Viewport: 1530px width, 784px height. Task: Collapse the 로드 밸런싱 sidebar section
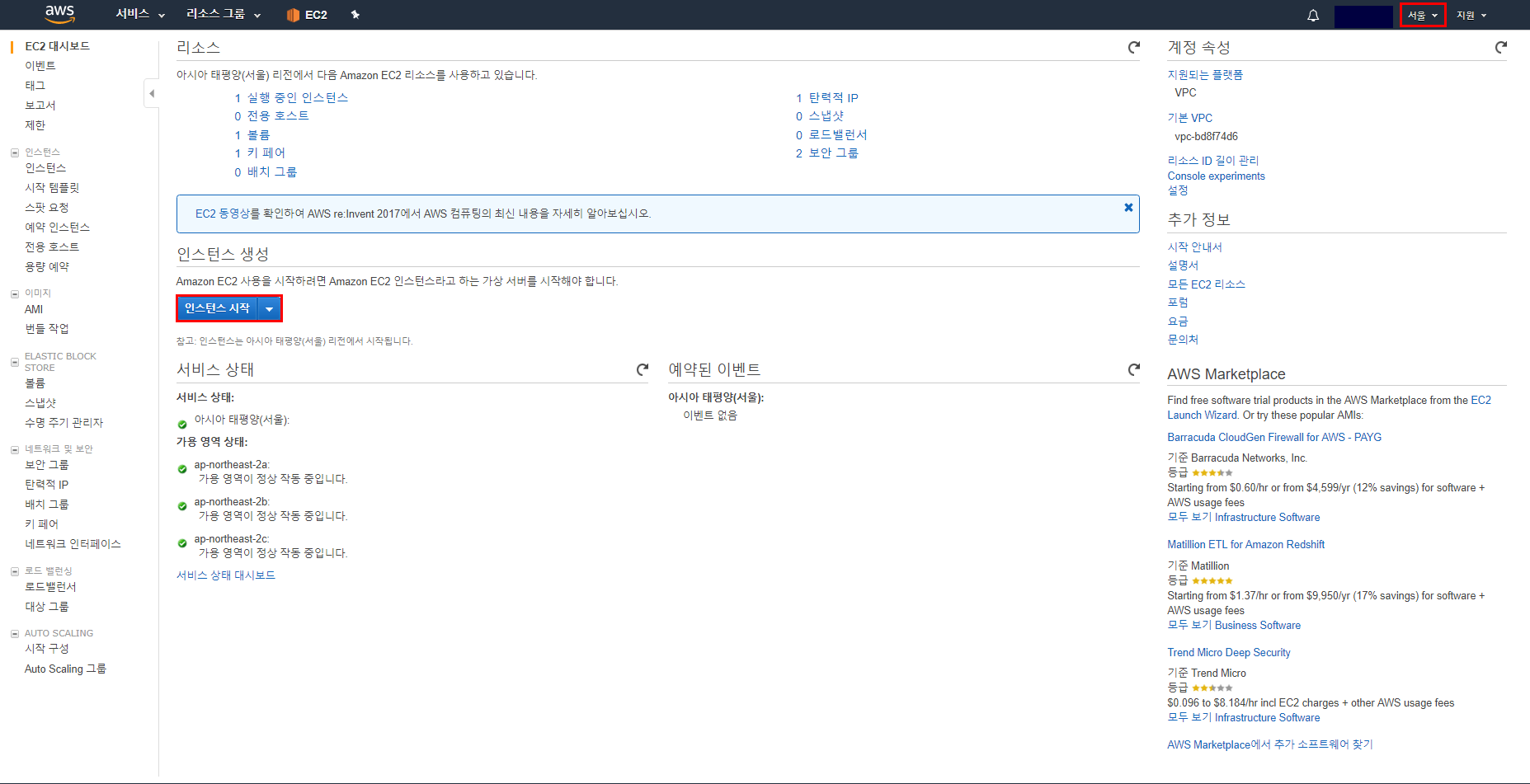[x=15, y=571]
